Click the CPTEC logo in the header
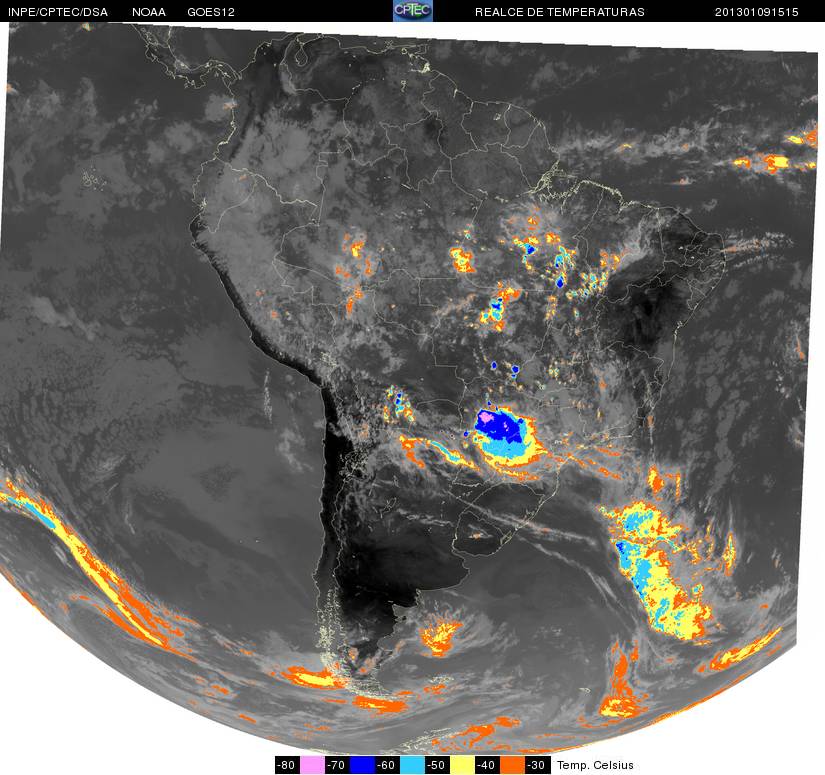Image resolution: width=825 pixels, height=775 pixels. (x=412, y=11)
